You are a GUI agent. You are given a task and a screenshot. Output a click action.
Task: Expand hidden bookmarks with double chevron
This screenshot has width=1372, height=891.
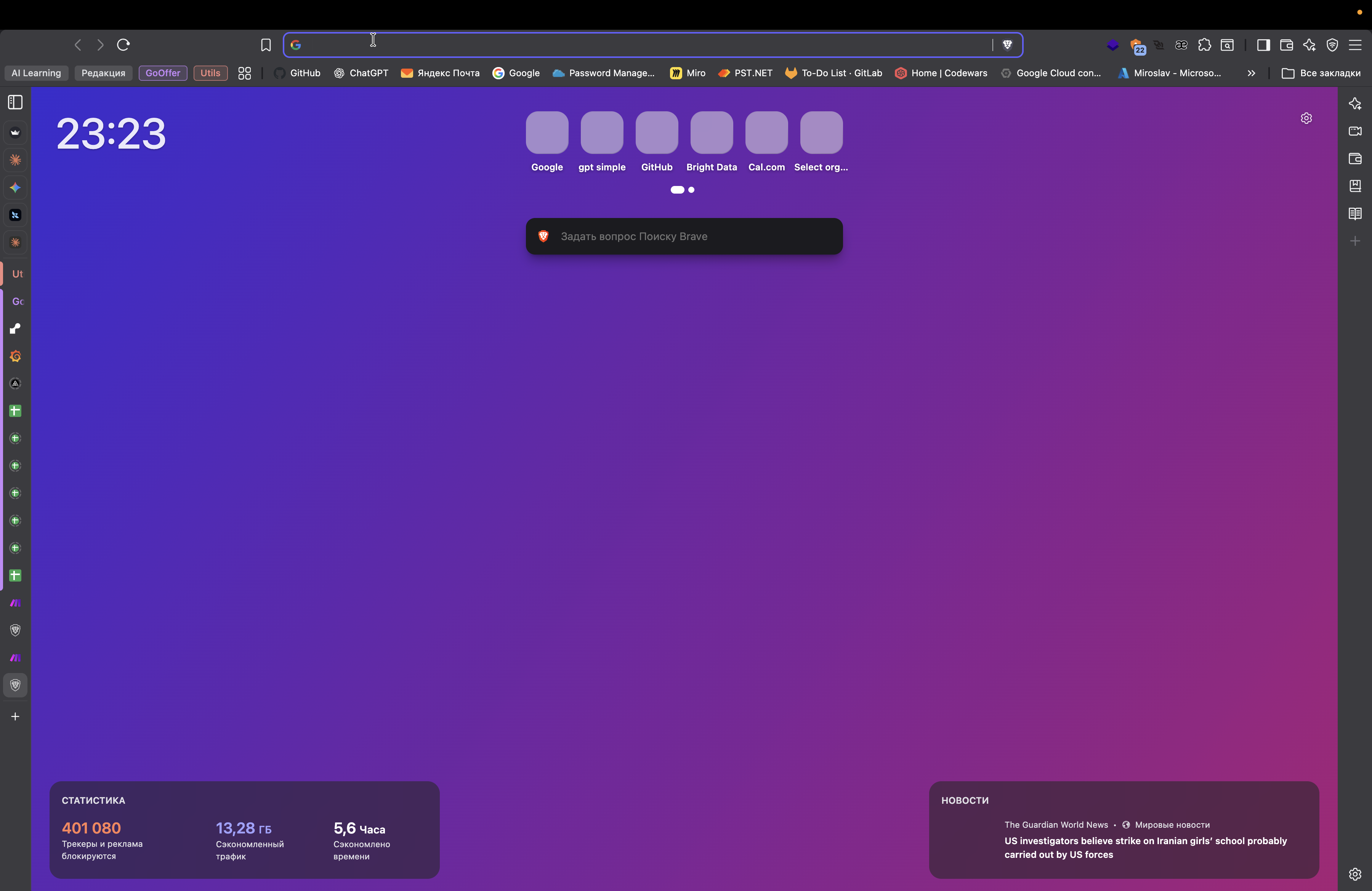pyautogui.click(x=1251, y=73)
